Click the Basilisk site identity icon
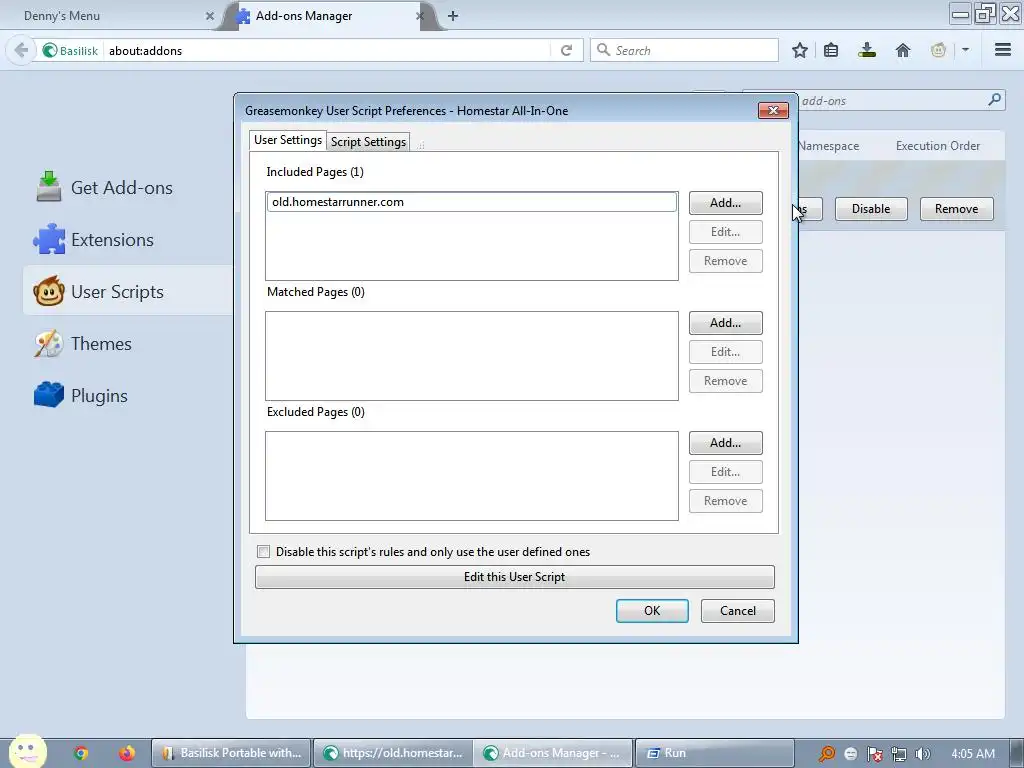Viewport: 1024px width, 768px height. (50, 50)
